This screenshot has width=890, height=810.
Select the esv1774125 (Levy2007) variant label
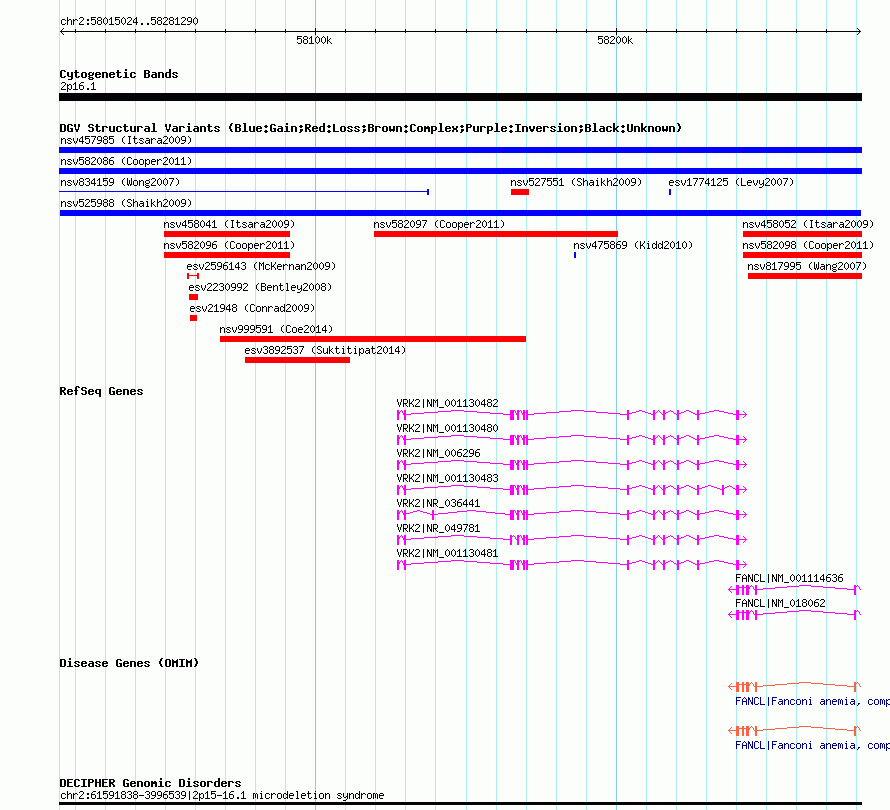tap(731, 182)
